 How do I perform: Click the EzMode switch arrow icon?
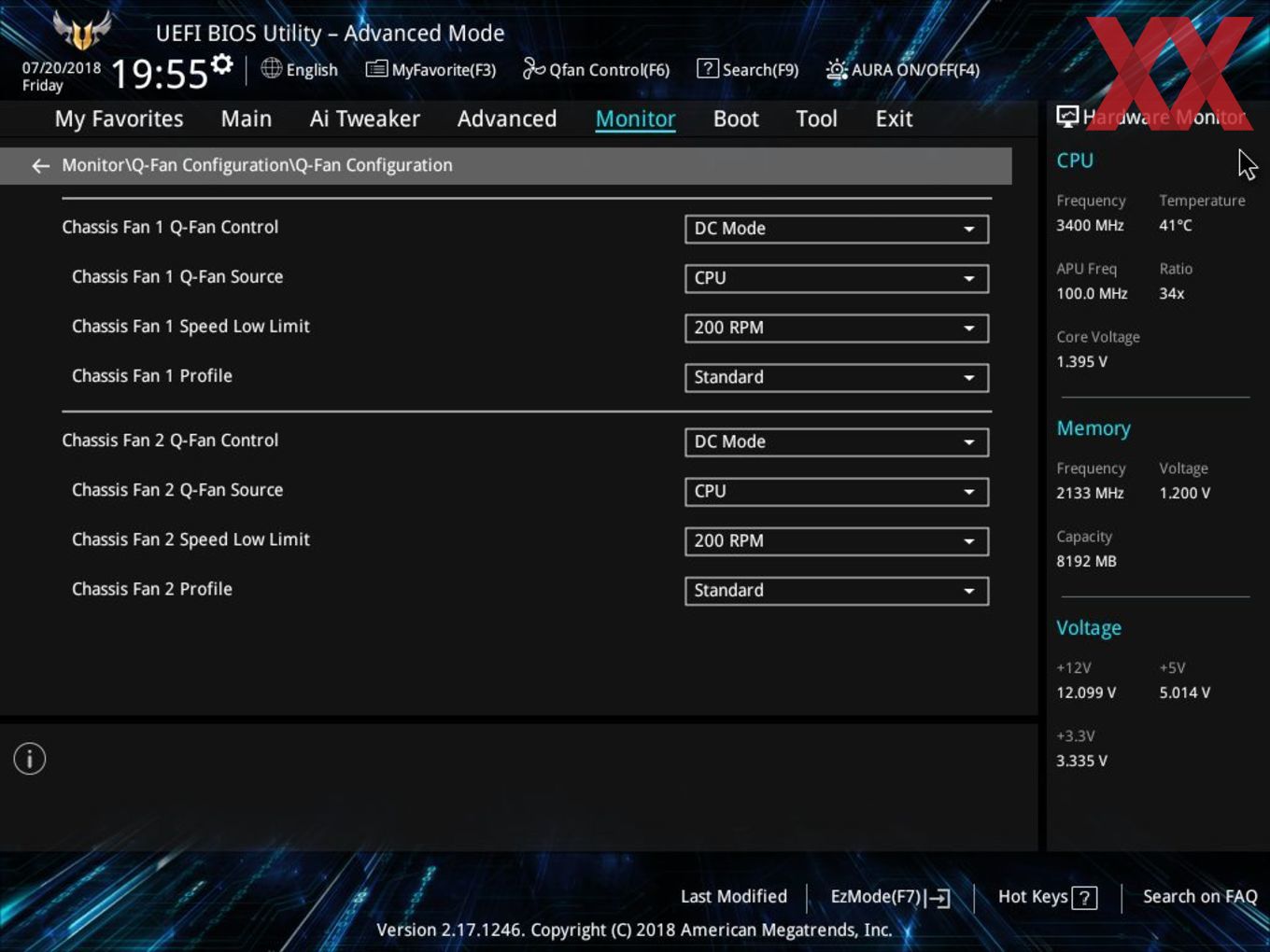coord(938,898)
